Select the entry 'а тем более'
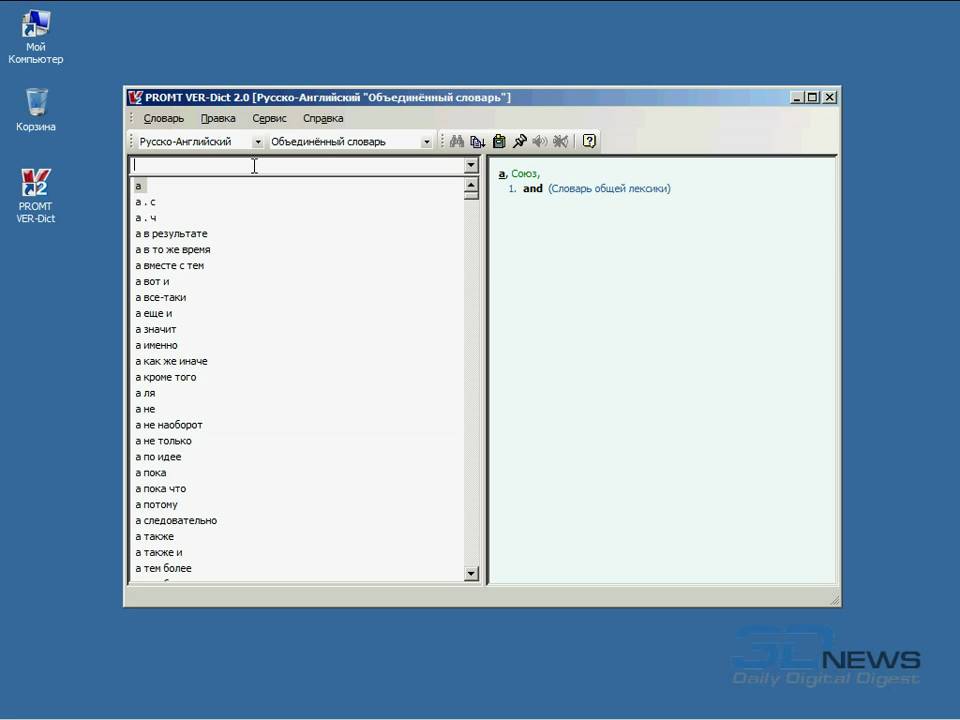This screenshot has width=960, height=720. point(163,568)
